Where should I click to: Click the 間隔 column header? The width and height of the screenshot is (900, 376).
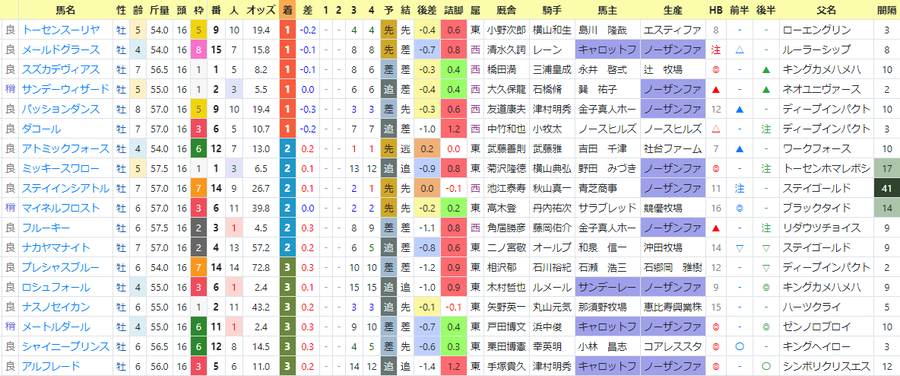click(887, 10)
